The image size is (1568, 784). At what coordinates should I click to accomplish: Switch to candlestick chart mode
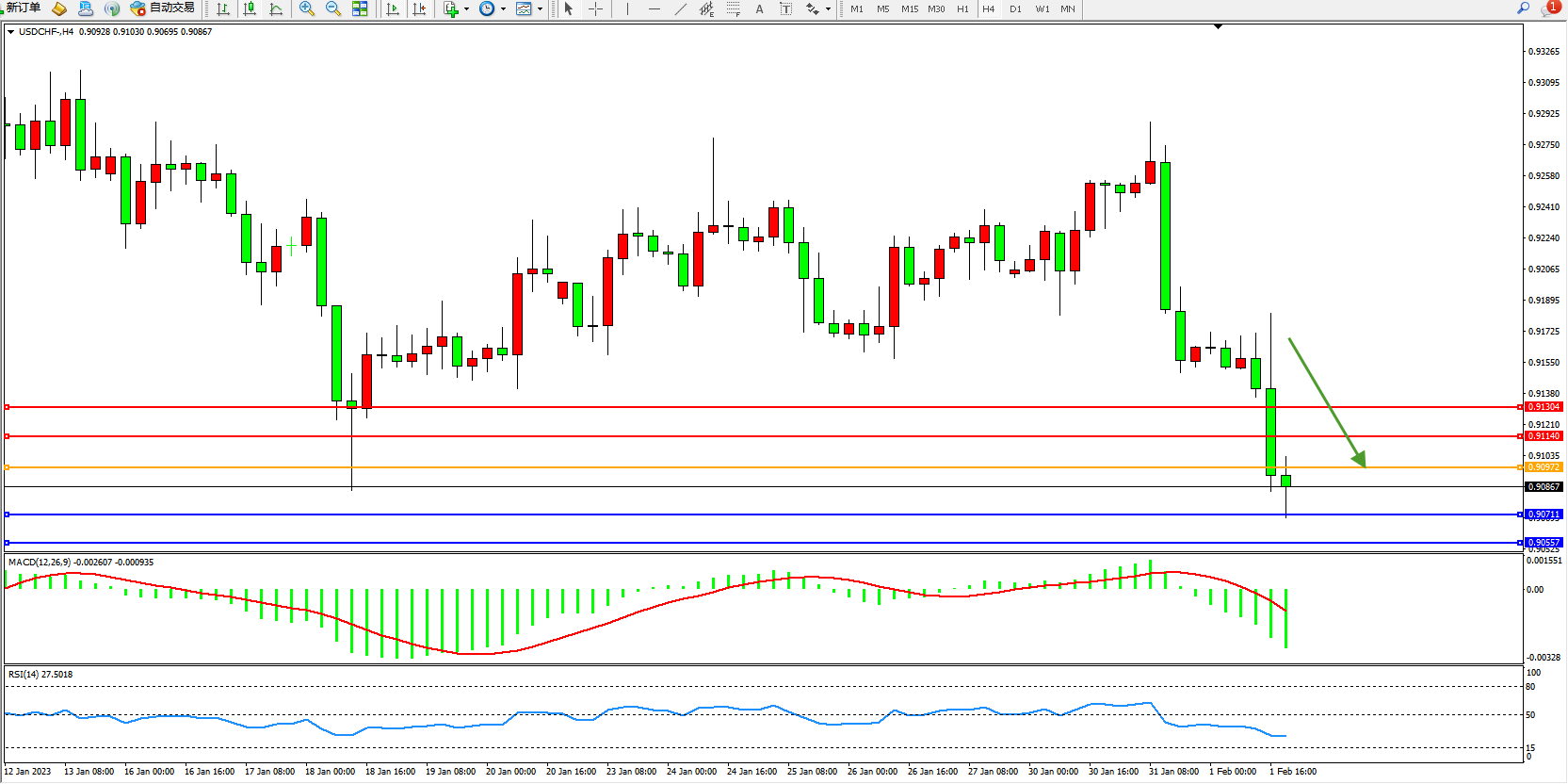point(250,8)
